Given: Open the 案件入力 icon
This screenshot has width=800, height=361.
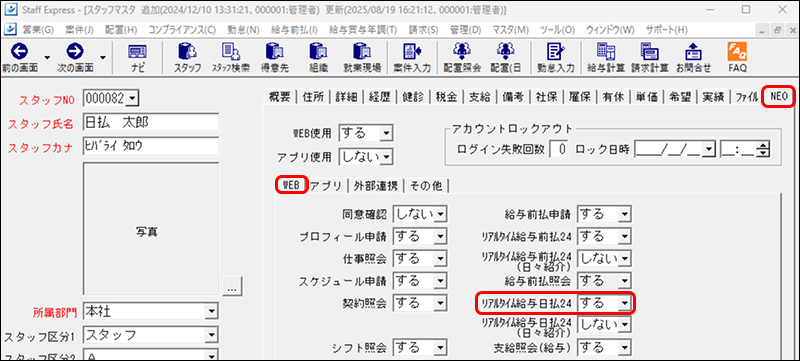Looking at the screenshot, I should 411,51.
